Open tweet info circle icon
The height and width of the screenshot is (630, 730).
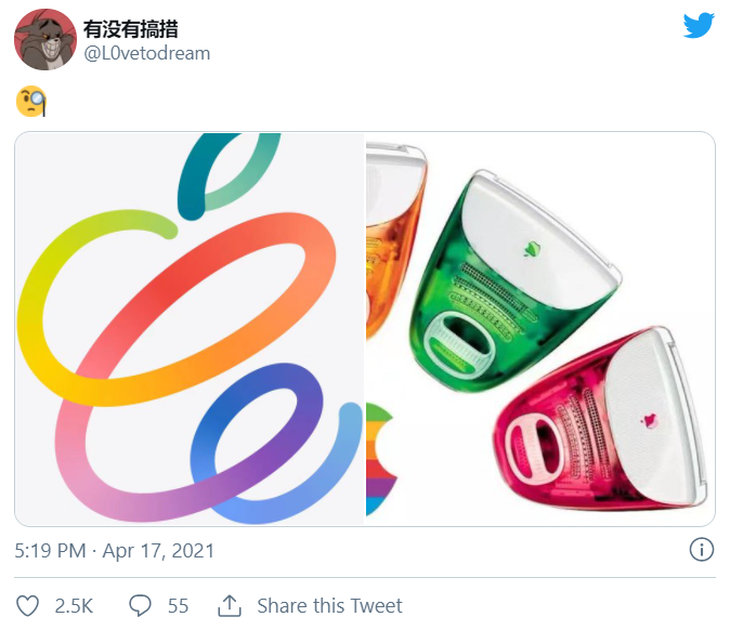tap(702, 550)
